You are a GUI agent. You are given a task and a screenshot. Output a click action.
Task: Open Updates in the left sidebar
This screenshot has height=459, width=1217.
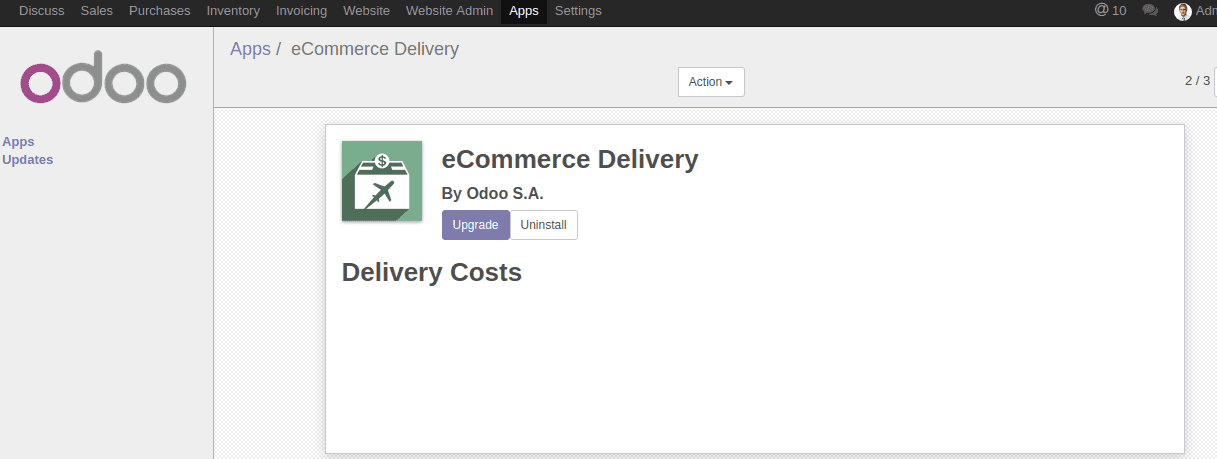pos(28,160)
